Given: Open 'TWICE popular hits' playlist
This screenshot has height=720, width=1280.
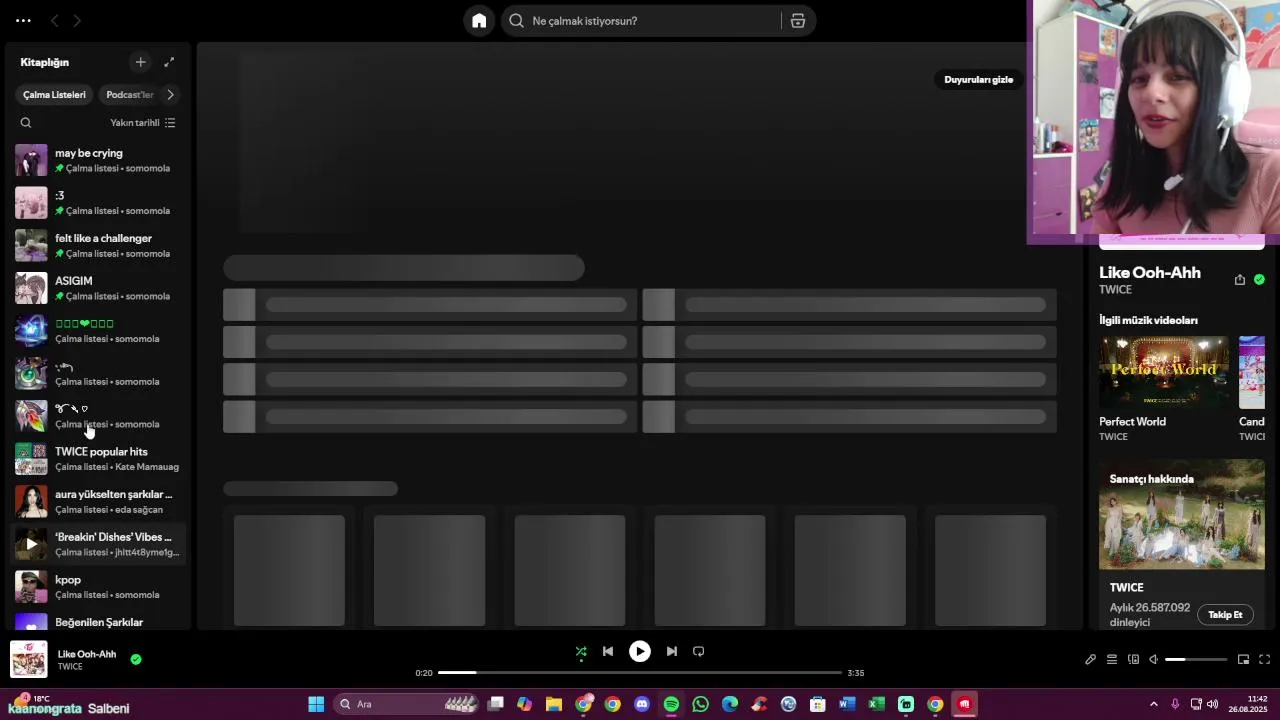Looking at the screenshot, I should pos(98,459).
